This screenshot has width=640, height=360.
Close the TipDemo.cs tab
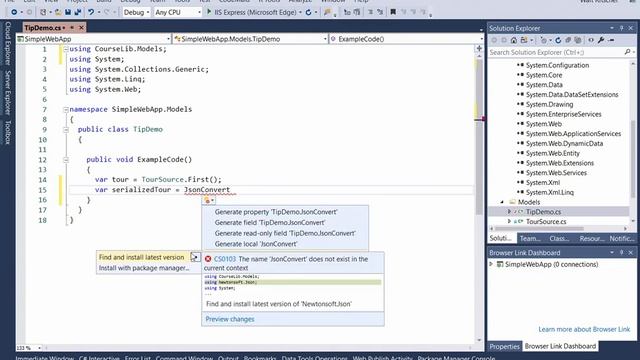click(81, 28)
